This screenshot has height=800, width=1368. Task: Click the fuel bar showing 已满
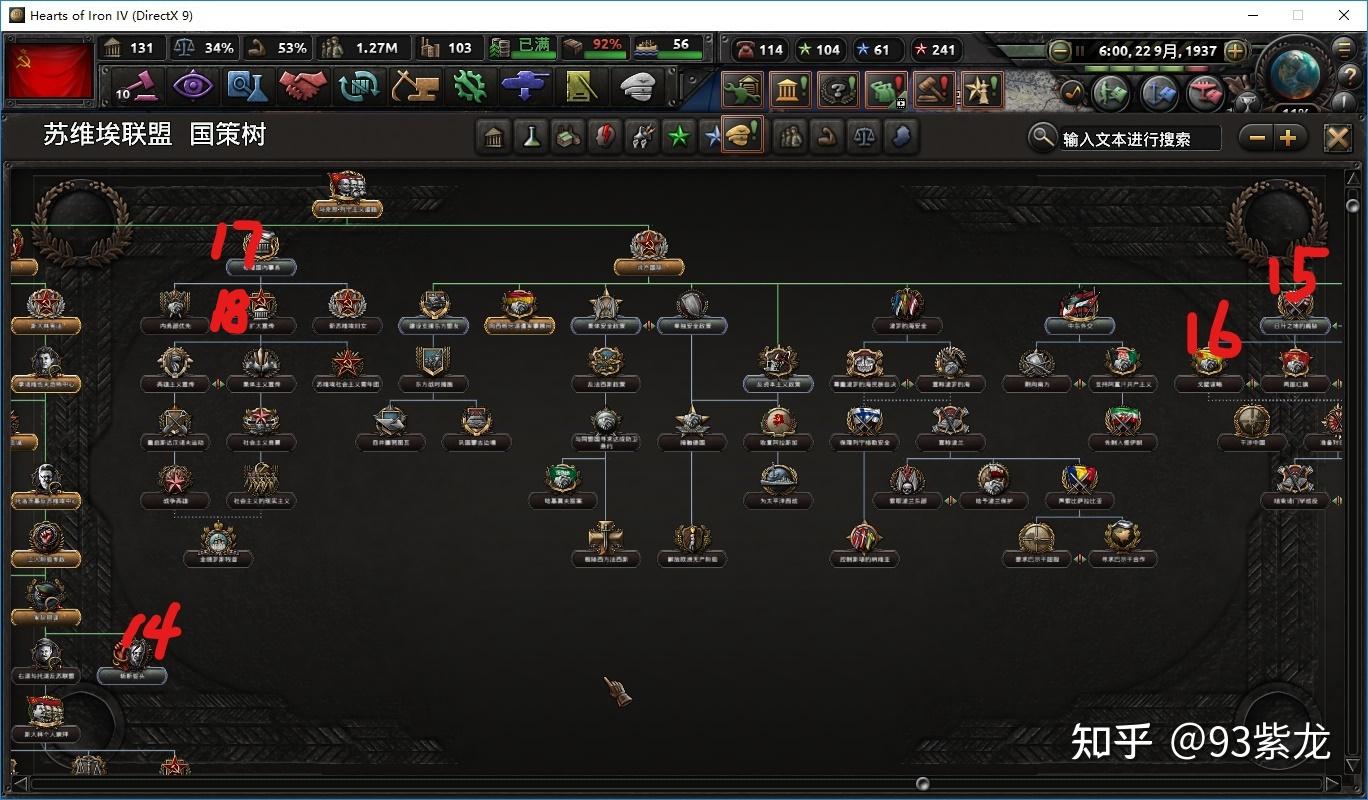(x=521, y=48)
